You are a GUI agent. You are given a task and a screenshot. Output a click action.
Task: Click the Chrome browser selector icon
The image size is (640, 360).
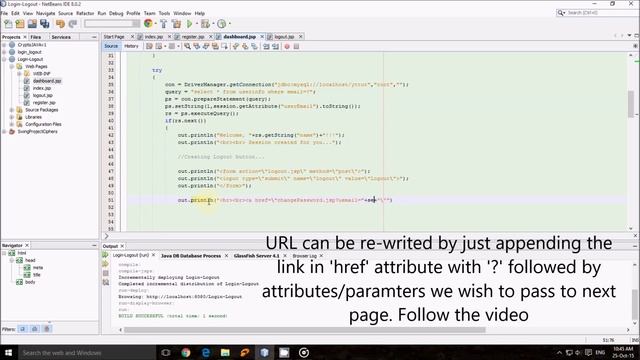(x=148, y=24)
